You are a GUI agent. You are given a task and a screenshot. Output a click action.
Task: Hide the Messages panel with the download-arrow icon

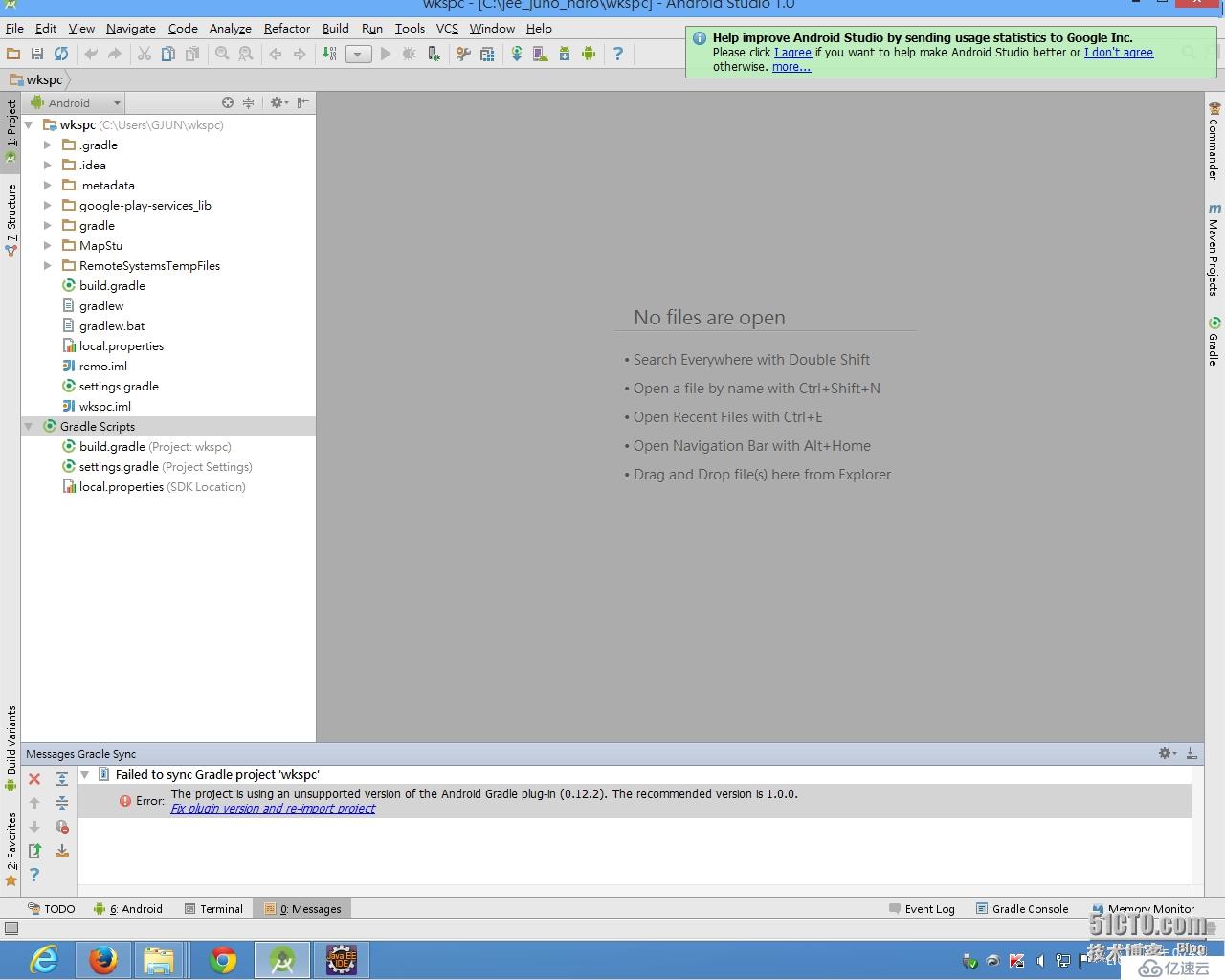click(x=1192, y=753)
